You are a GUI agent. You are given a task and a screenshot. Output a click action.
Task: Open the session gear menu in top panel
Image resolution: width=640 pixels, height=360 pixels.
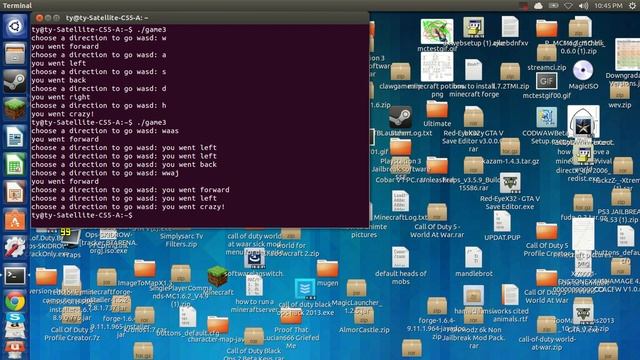pyautogui.click(x=632, y=5)
